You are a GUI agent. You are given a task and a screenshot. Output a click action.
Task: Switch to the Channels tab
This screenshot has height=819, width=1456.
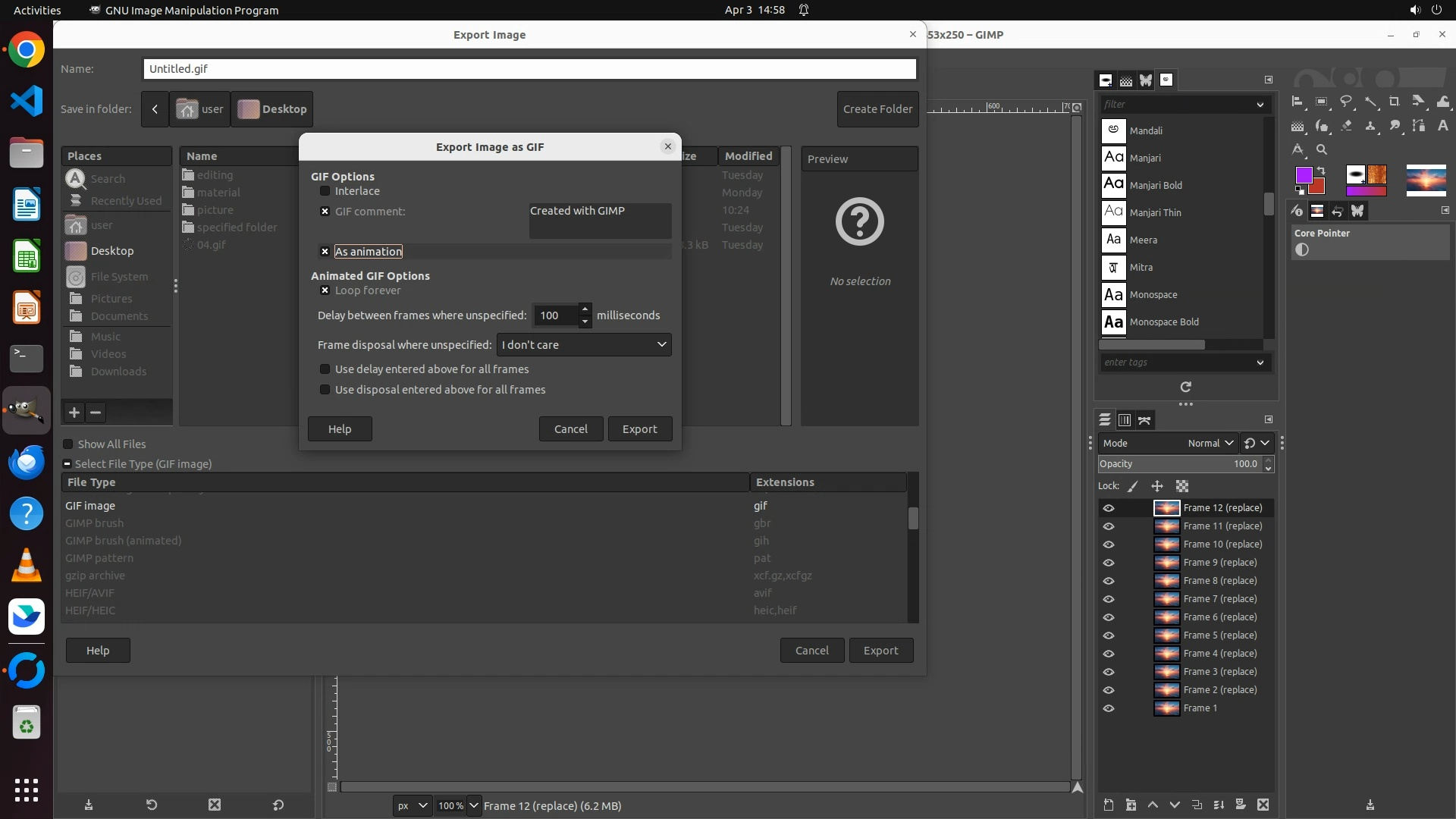tap(1125, 420)
